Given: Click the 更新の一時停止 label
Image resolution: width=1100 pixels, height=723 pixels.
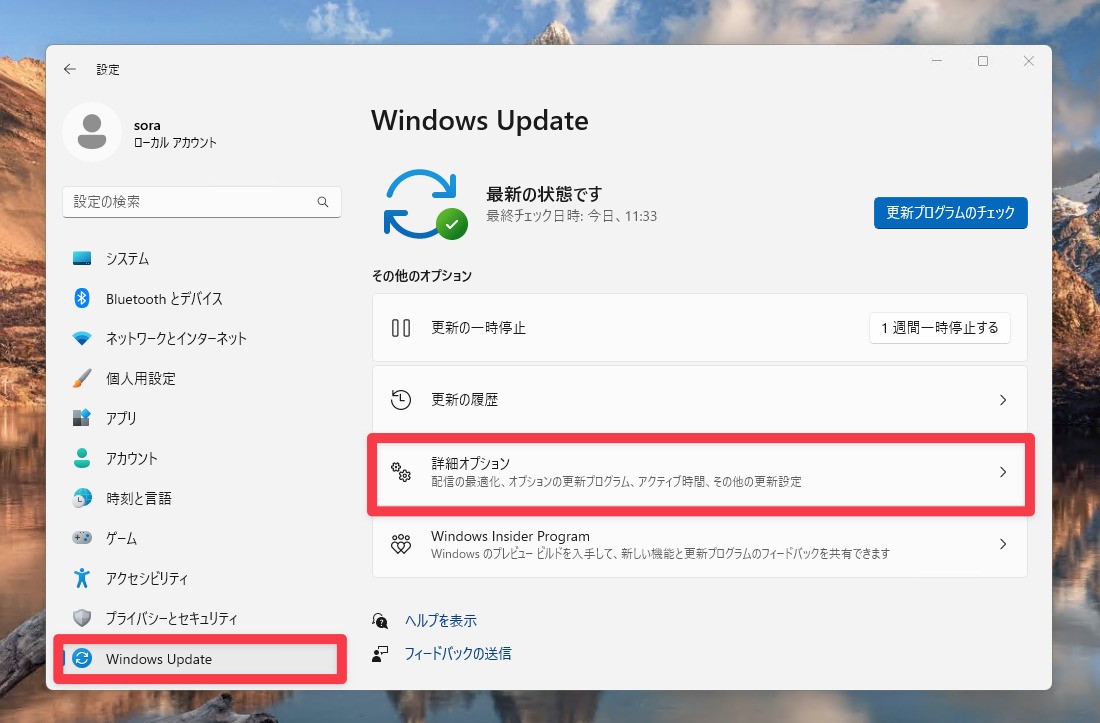Looking at the screenshot, I should (478, 327).
